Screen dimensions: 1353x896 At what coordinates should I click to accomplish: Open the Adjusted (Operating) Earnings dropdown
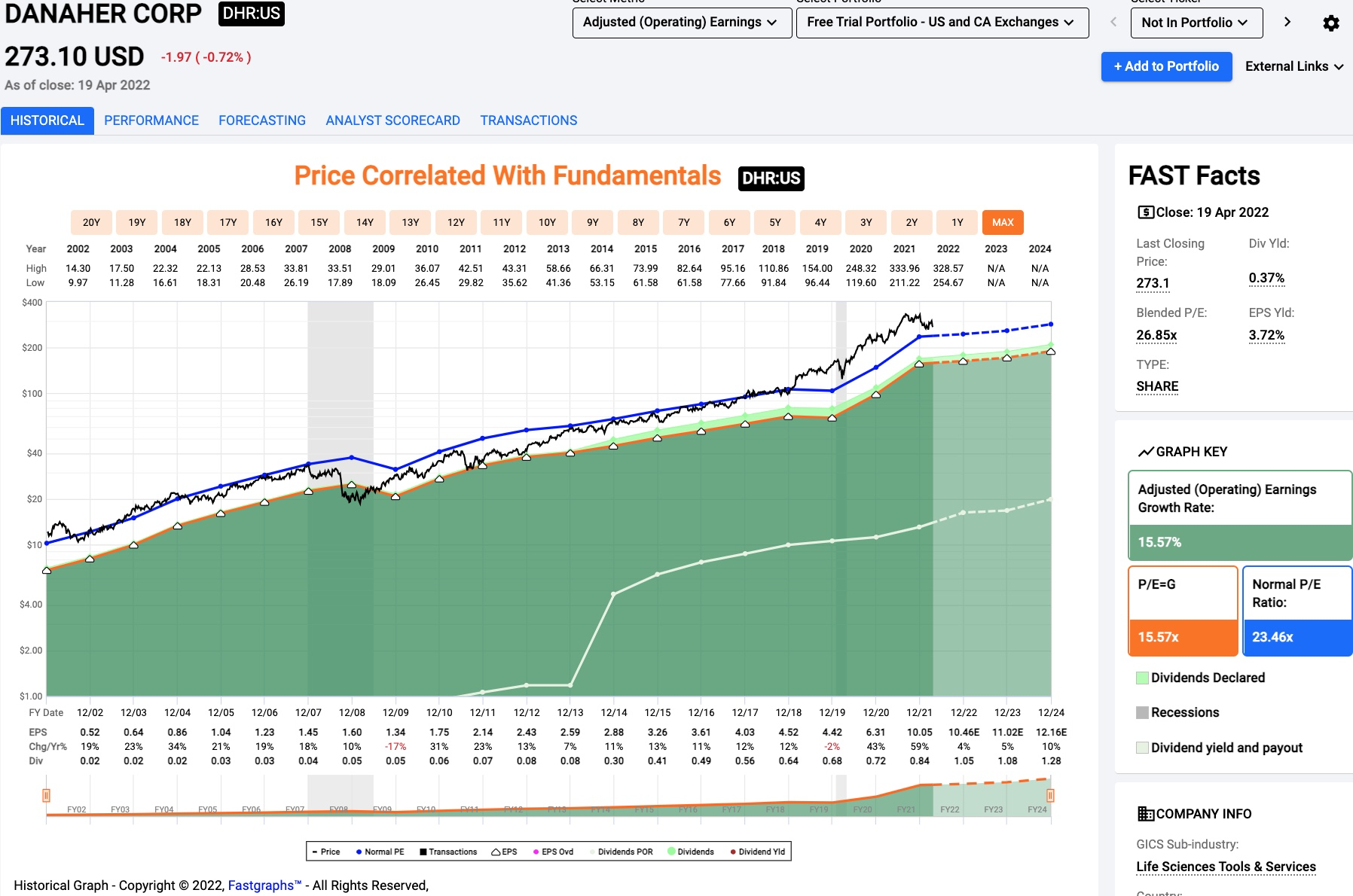click(681, 23)
